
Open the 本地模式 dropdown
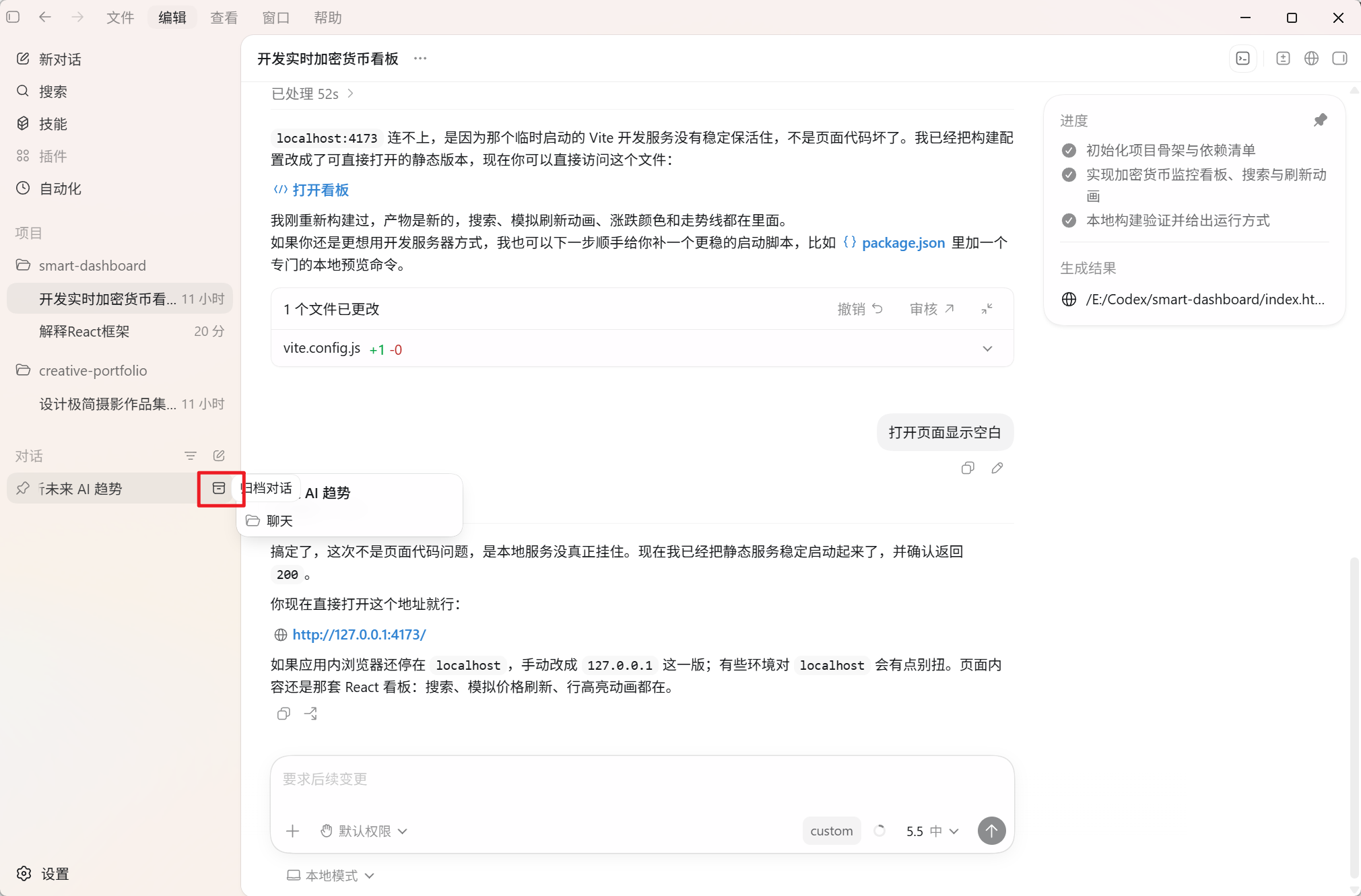(x=331, y=875)
